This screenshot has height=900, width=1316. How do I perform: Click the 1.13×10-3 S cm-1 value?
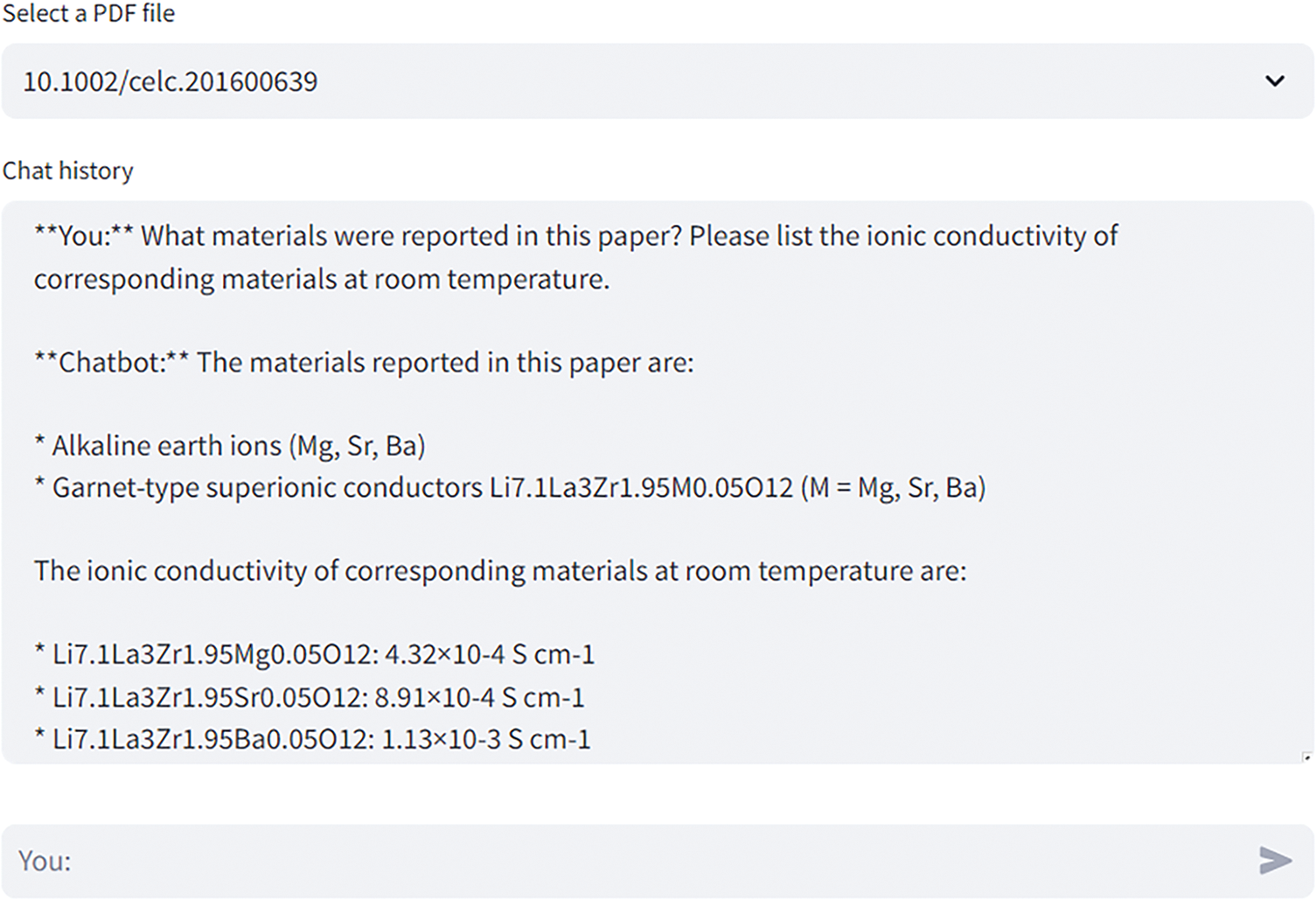tap(486, 739)
